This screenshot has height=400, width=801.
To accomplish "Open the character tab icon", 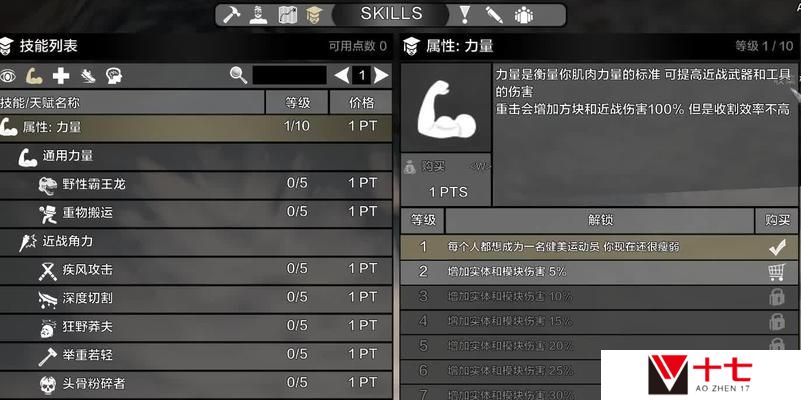I will [258, 15].
